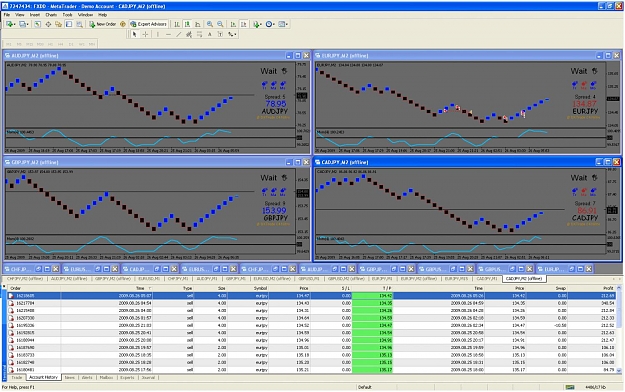Open the Navigator folder icon
This screenshot has width=625, height=392.
(58, 24)
